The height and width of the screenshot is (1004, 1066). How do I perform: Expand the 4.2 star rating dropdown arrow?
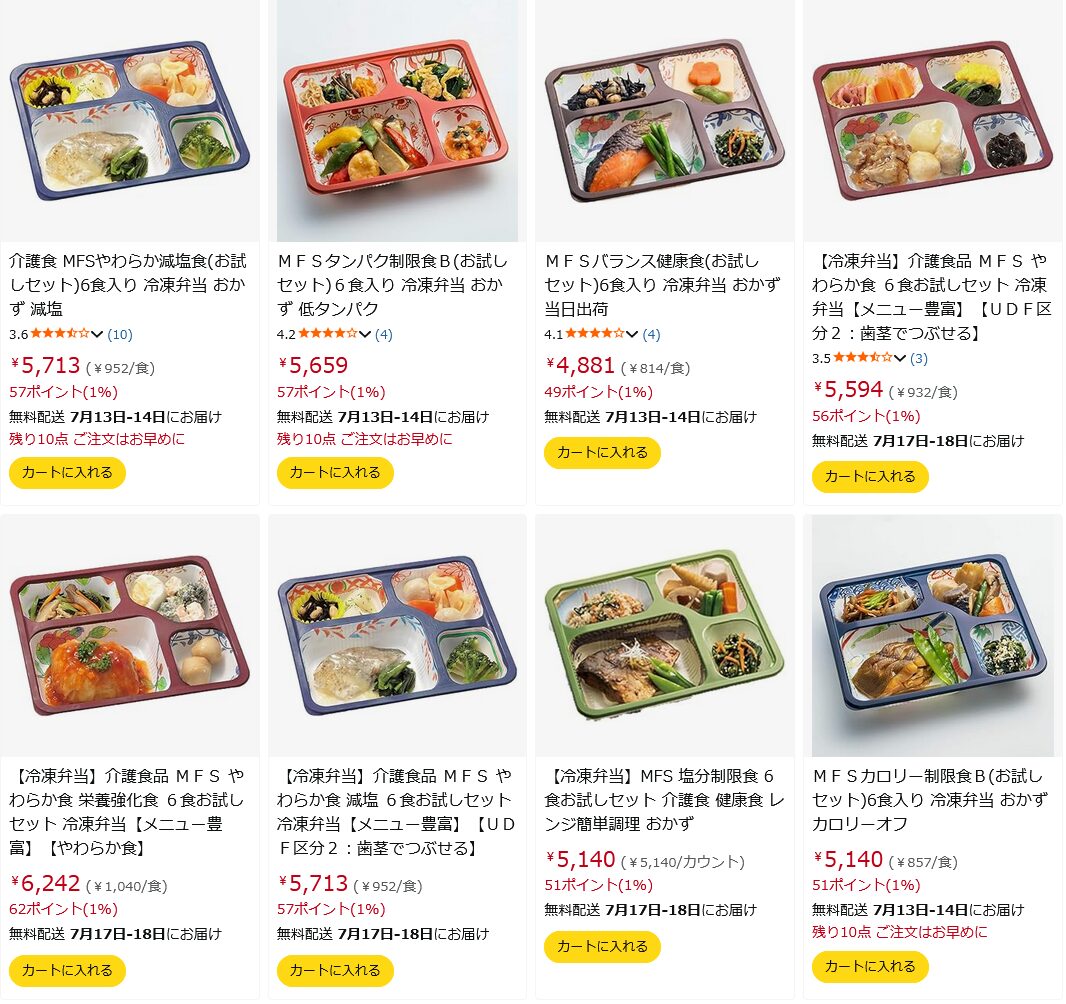(x=365, y=334)
